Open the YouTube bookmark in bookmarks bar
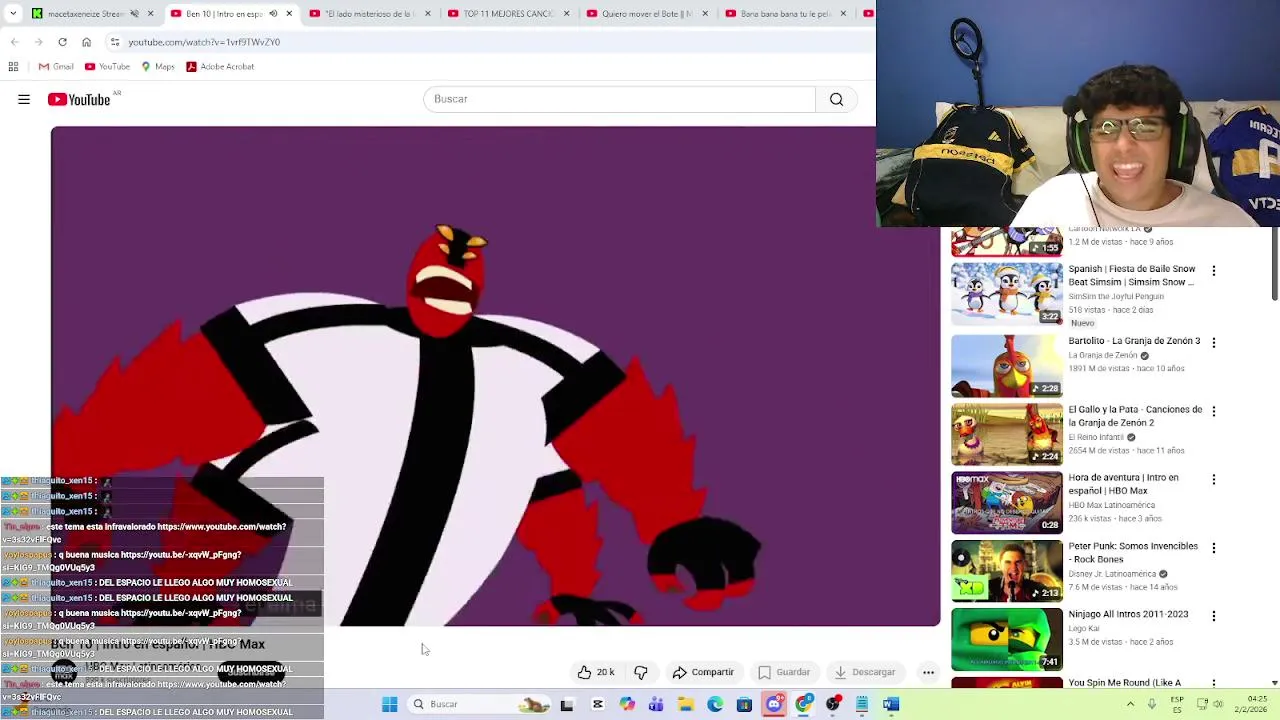 (x=107, y=66)
